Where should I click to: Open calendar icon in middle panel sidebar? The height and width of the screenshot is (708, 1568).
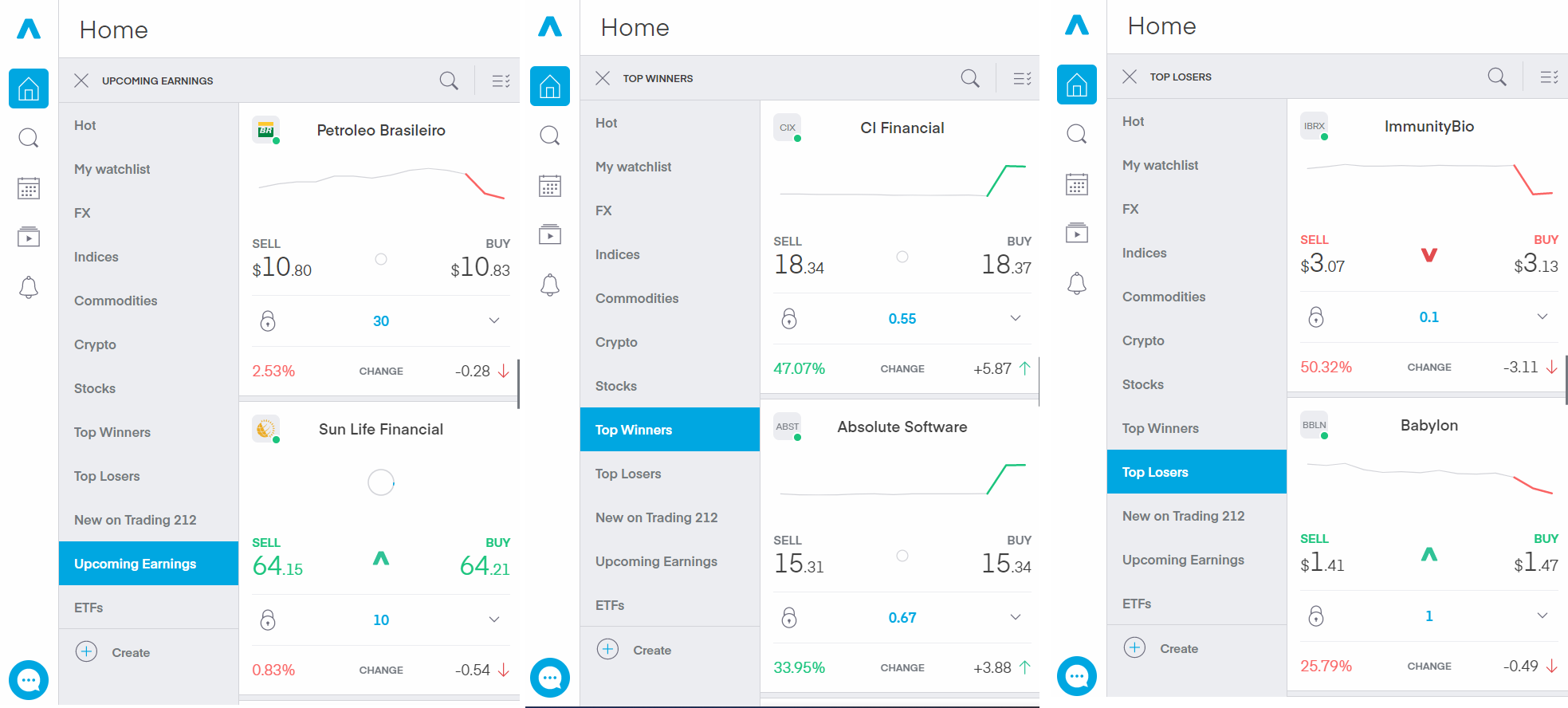coord(550,186)
